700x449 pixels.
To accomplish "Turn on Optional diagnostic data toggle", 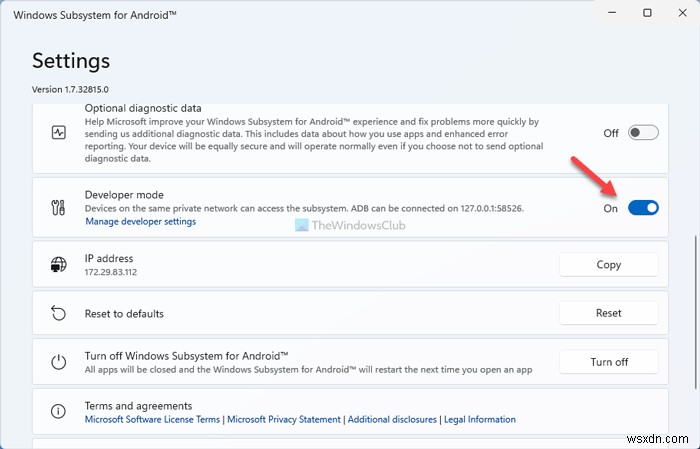I will pos(644,132).
